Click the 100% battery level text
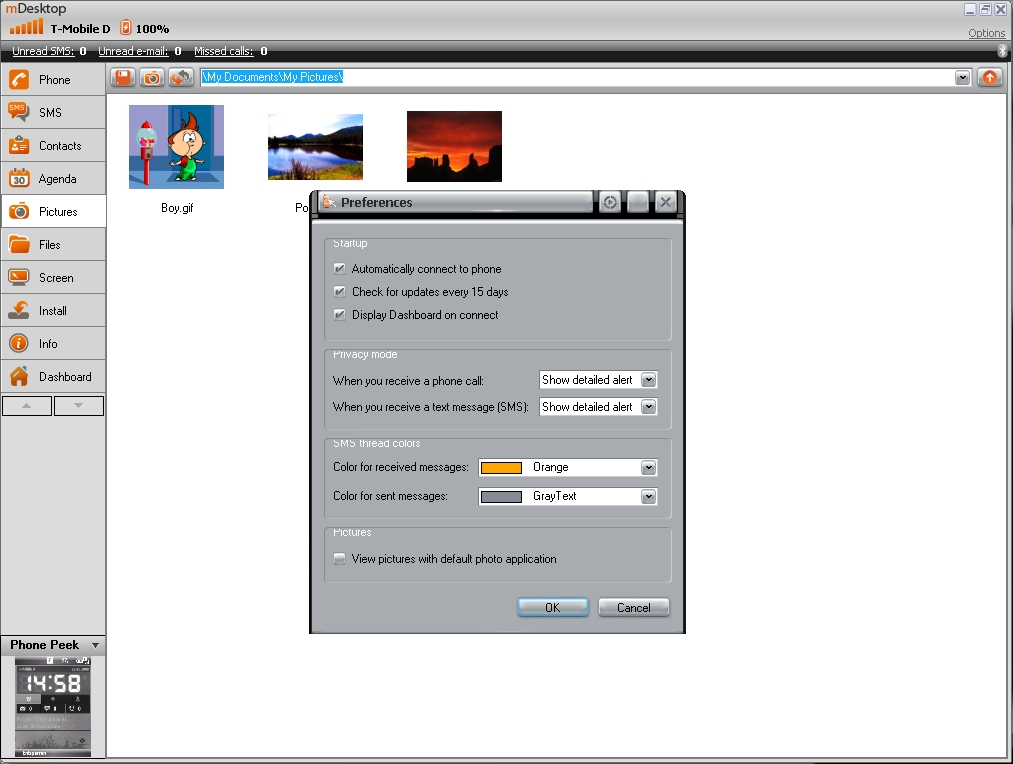The height and width of the screenshot is (764, 1013). point(152,29)
